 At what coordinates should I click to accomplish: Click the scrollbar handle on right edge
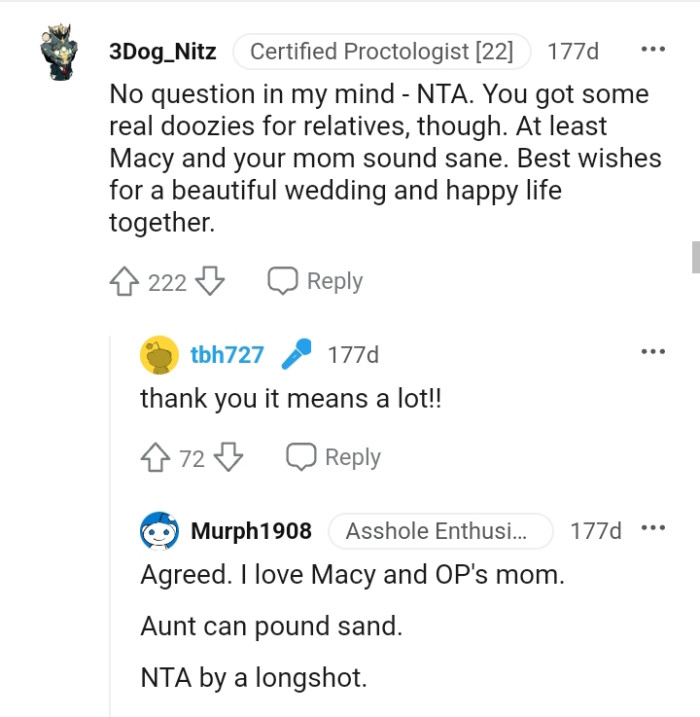tap(695, 256)
